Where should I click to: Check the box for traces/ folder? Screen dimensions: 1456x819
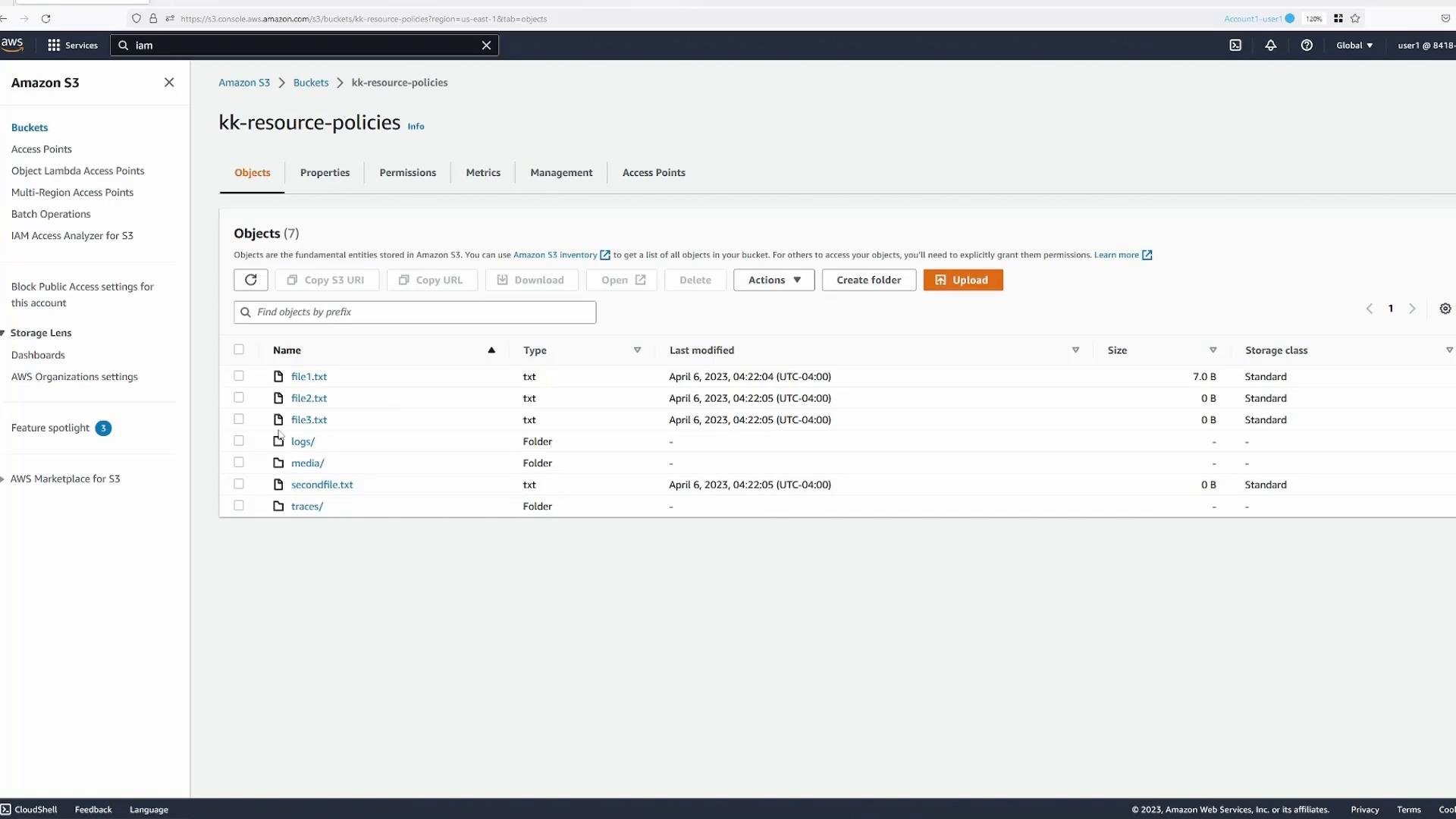tap(239, 506)
